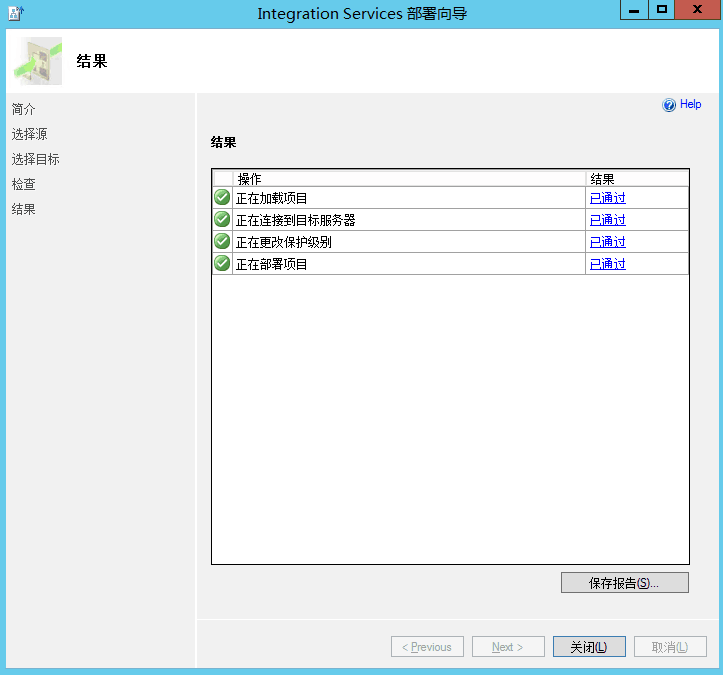The height and width of the screenshot is (675, 723).
Task: Select the 选择目标 step in the sidebar
Action: coord(36,160)
